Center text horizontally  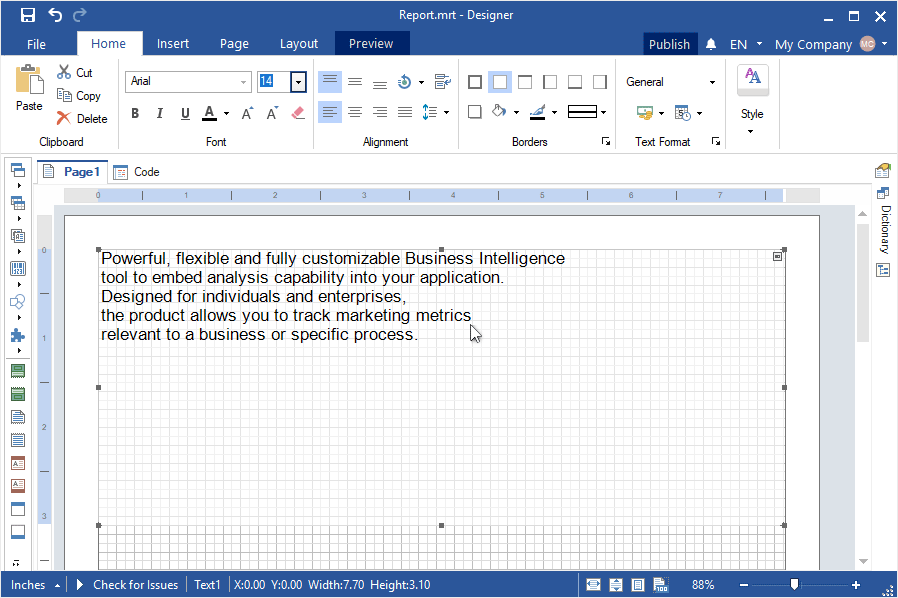tap(355, 112)
